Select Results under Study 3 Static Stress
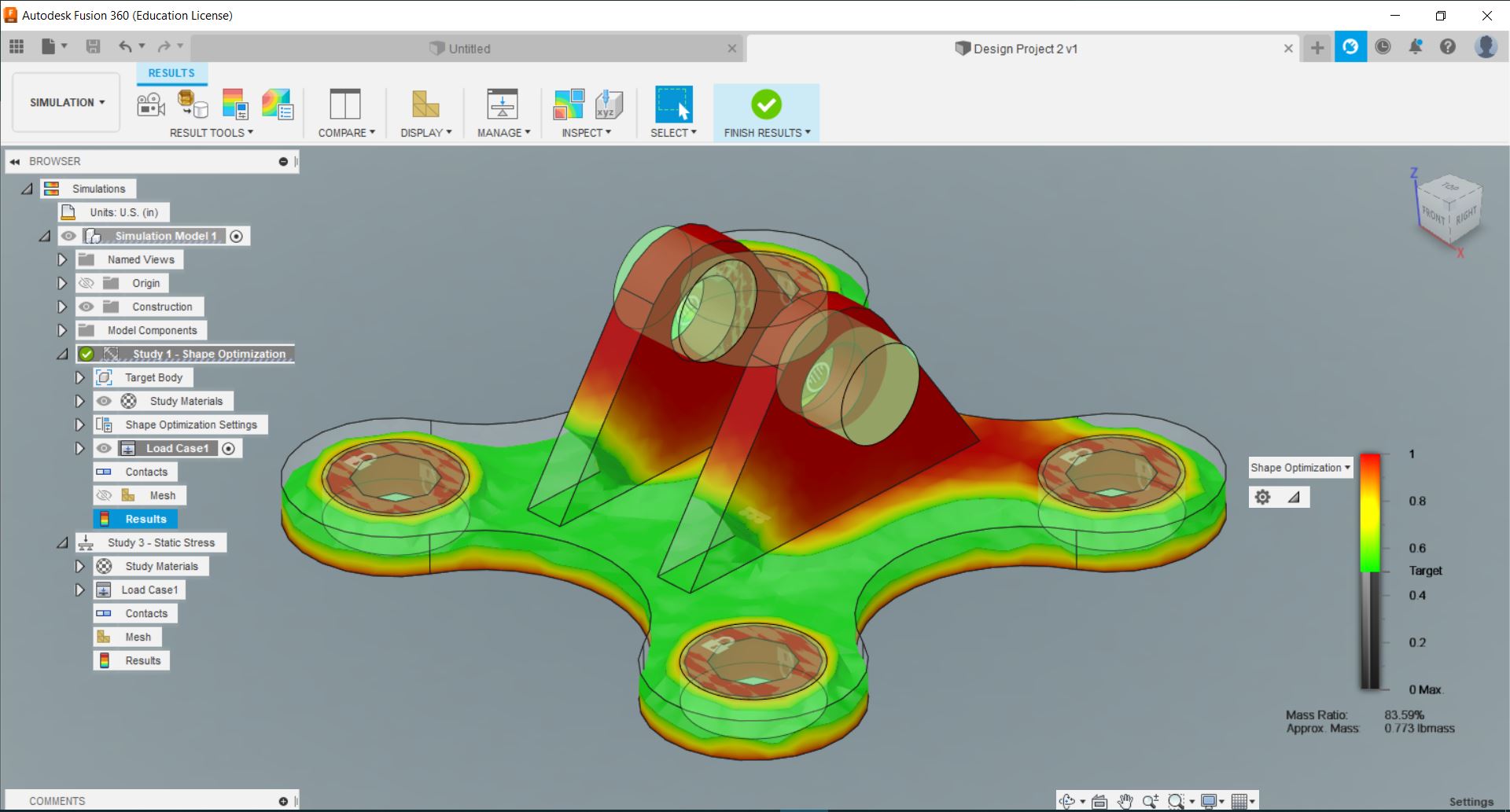Image resolution: width=1510 pixels, height=812 pixels. tap(142, 660)
